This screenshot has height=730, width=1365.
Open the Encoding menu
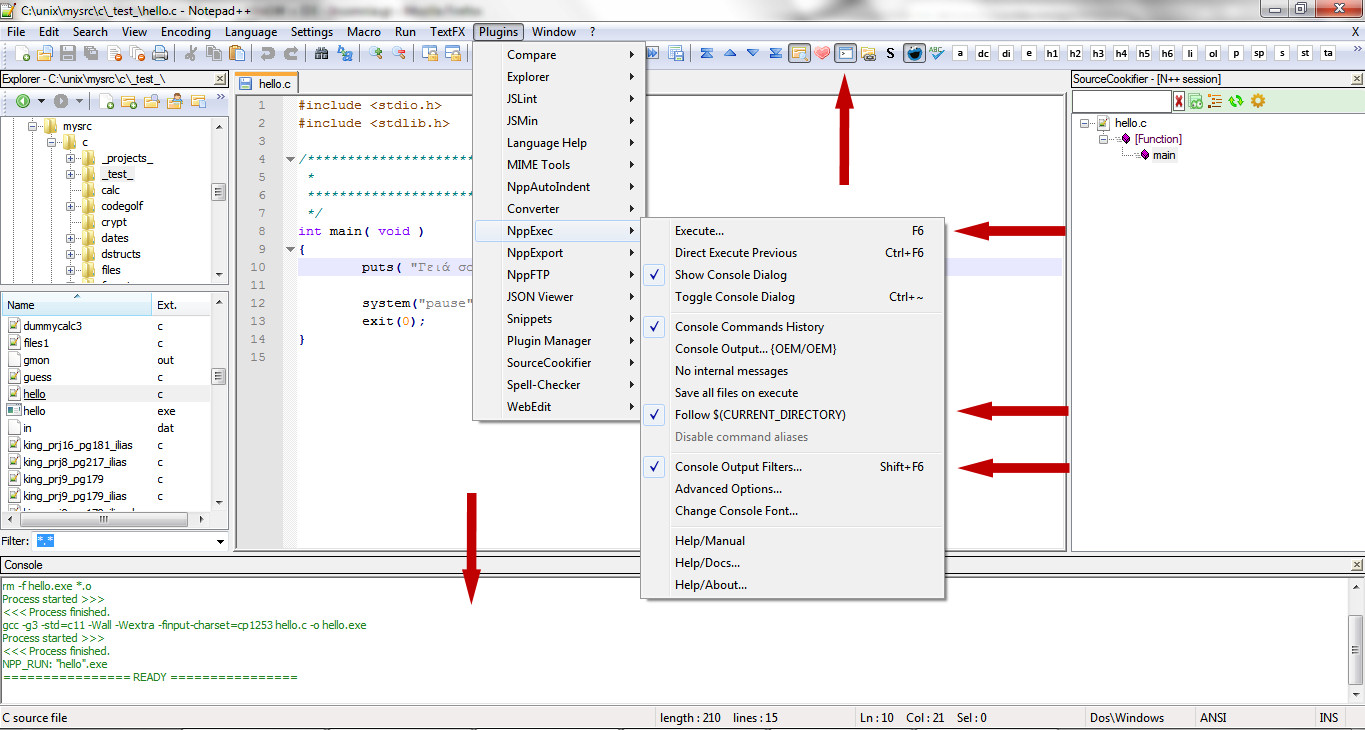pos(186,32)
